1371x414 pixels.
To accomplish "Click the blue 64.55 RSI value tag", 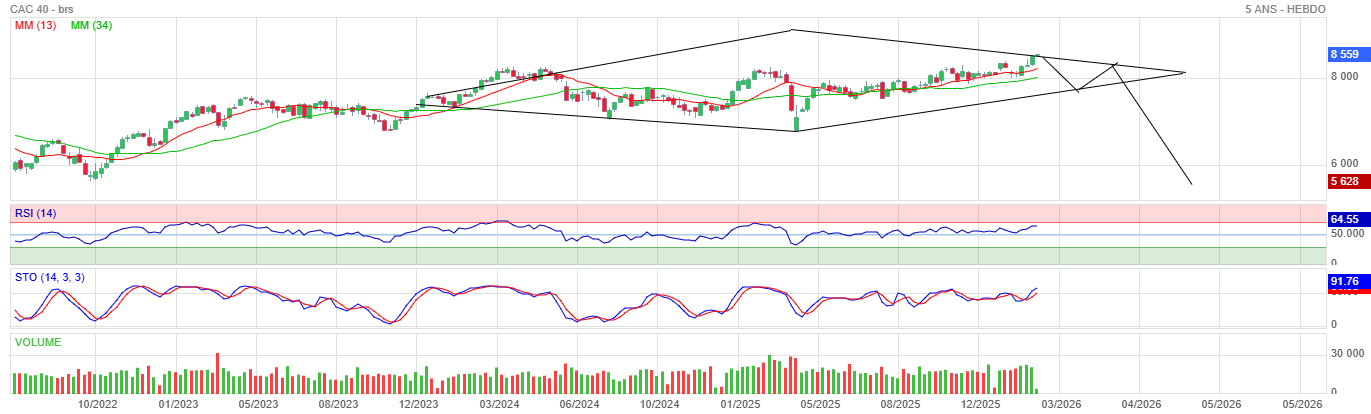I will coord(1343,219).
